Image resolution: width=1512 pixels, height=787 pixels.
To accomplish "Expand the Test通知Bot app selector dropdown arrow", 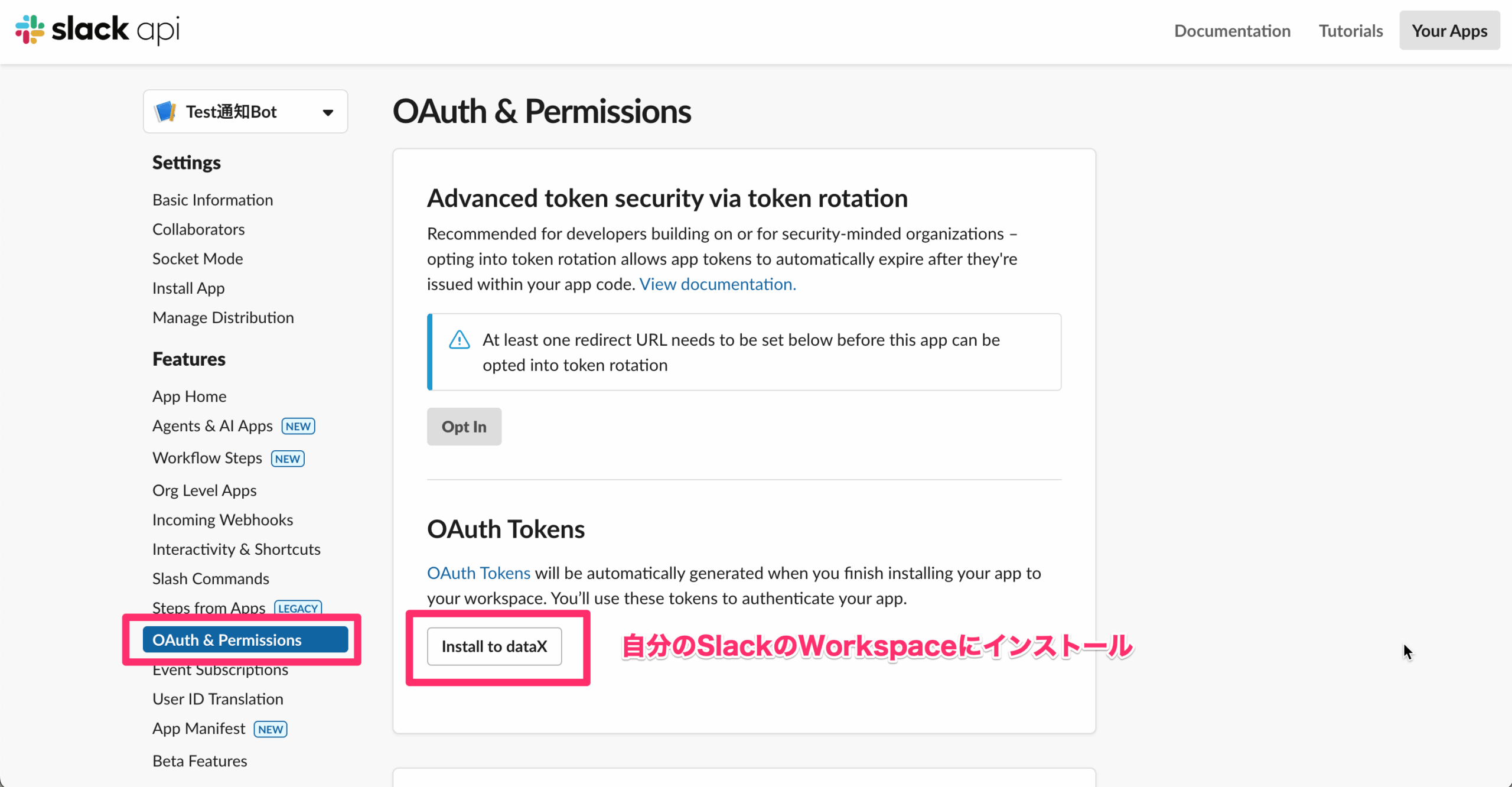I will point(328,112).
